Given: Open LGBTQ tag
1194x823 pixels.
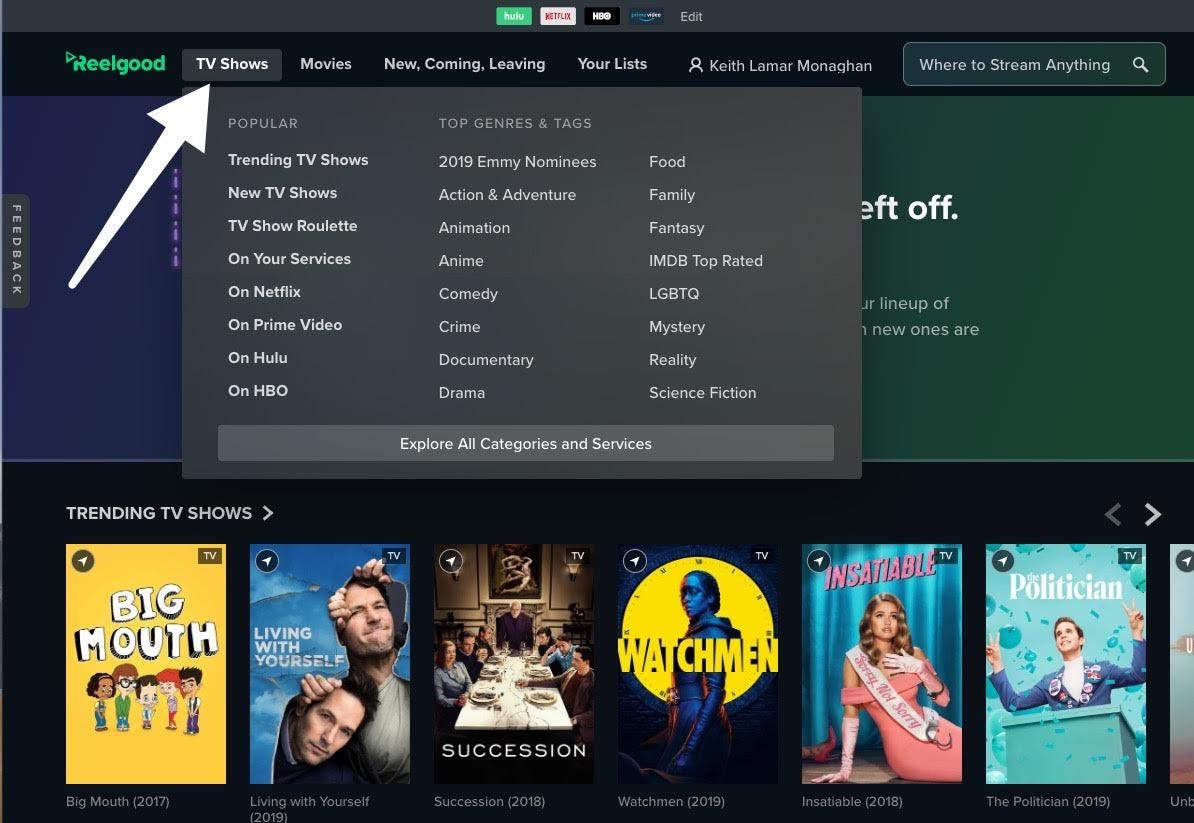Looking at the screenshot, I should pos(674,294).
